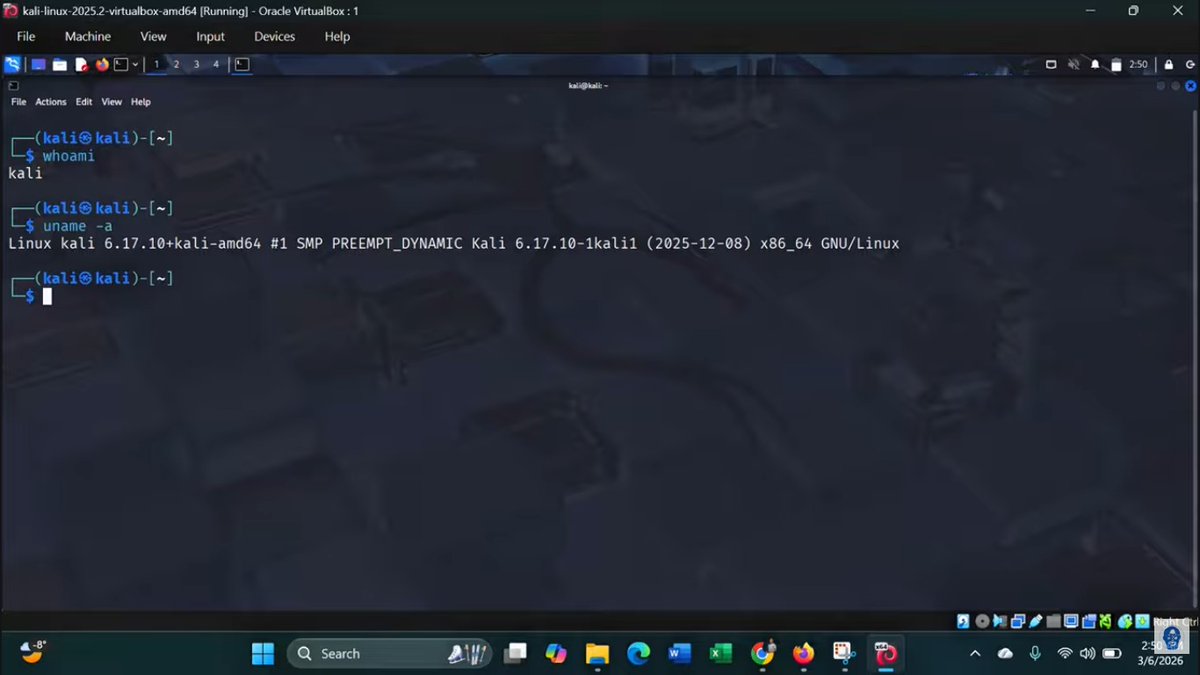The width and height of the screenshot is (1200, 675).
Task: Click VirtualBox USB status icon
Action: tap(1035, 621)
